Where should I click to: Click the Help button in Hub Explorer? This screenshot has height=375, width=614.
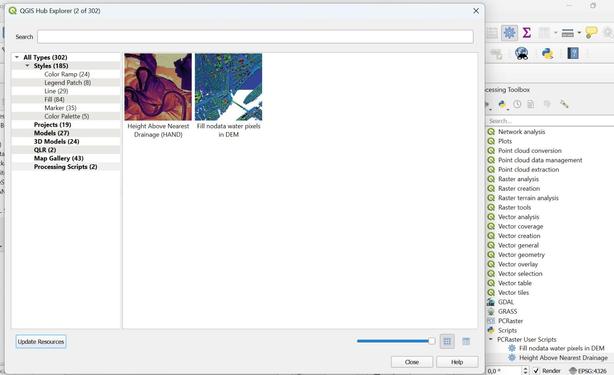click(457, 362)
